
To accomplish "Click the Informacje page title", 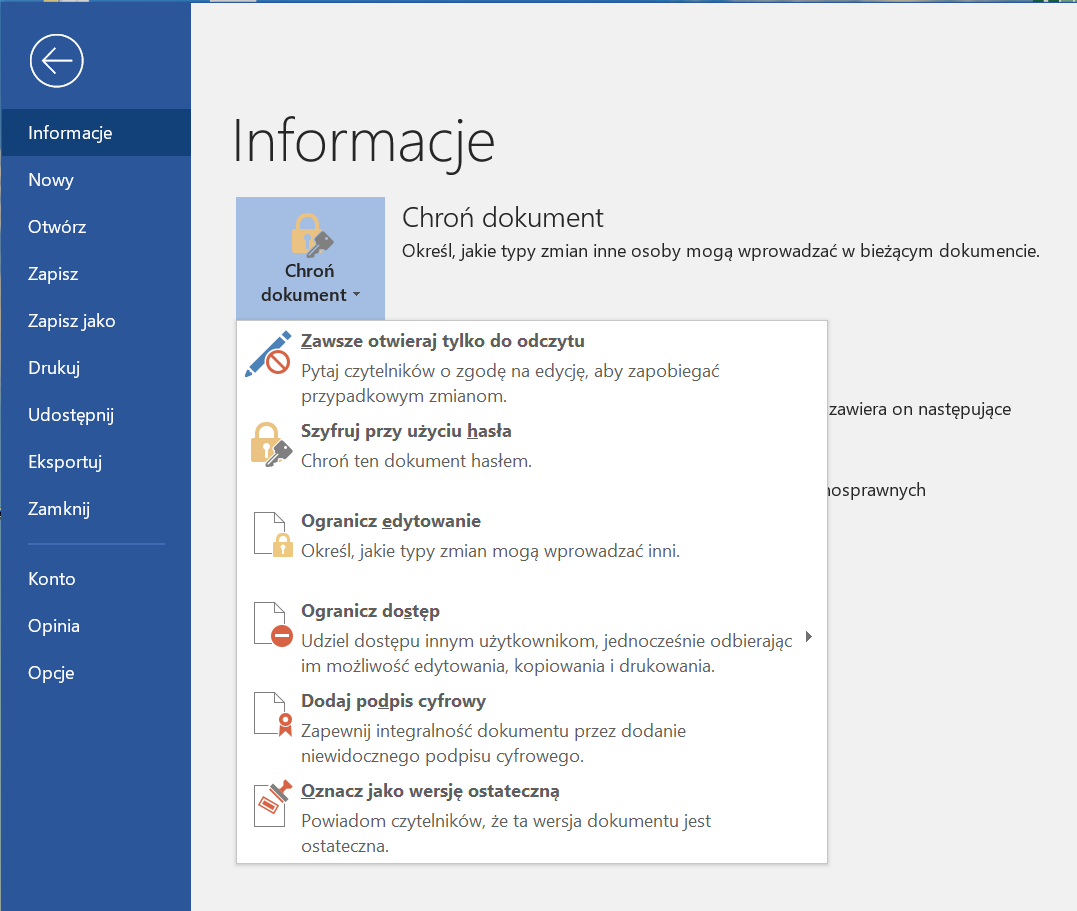I will pyautogui.click(x=363, y=142).
